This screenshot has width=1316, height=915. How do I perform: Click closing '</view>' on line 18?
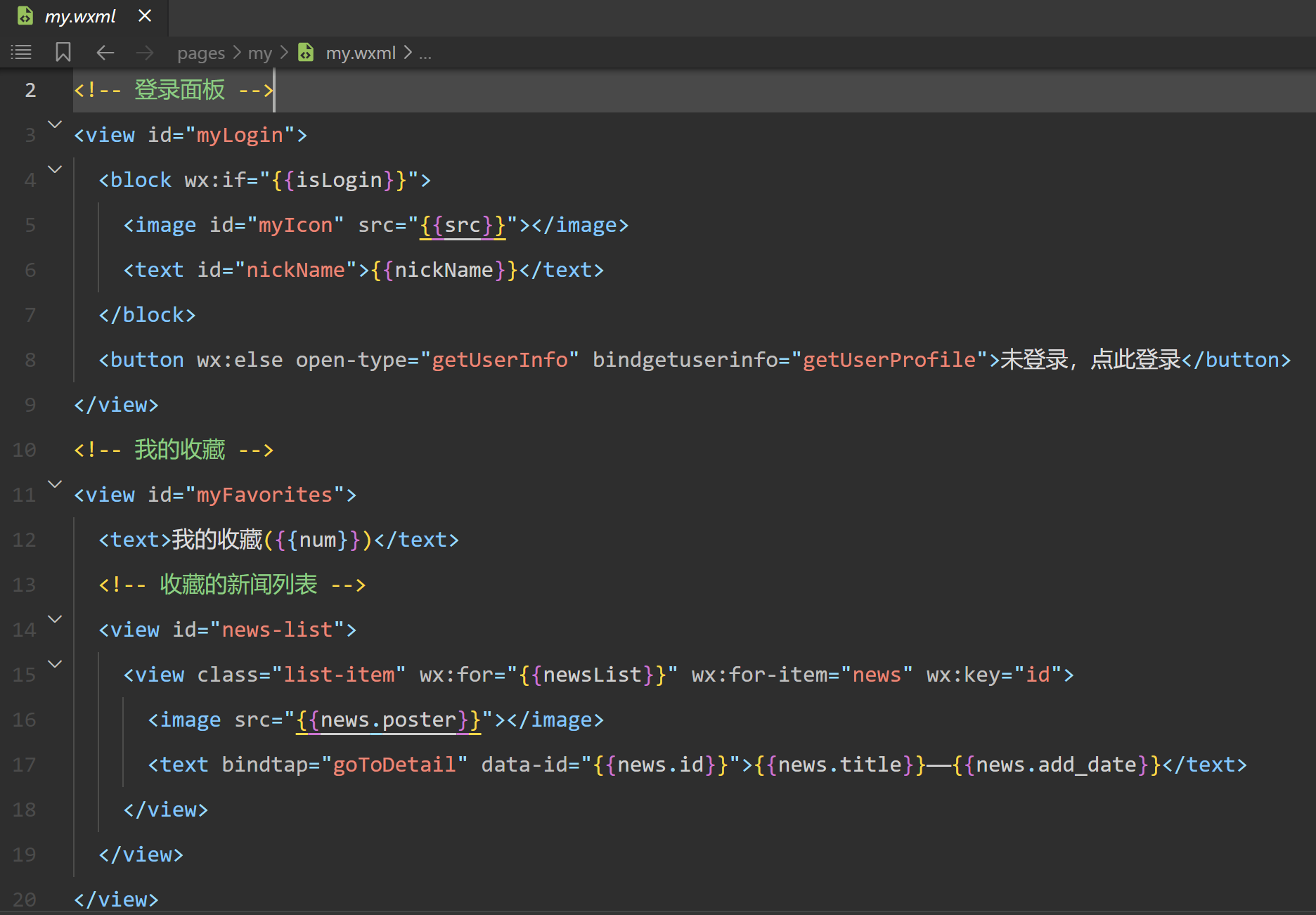[x=166, y=810]
